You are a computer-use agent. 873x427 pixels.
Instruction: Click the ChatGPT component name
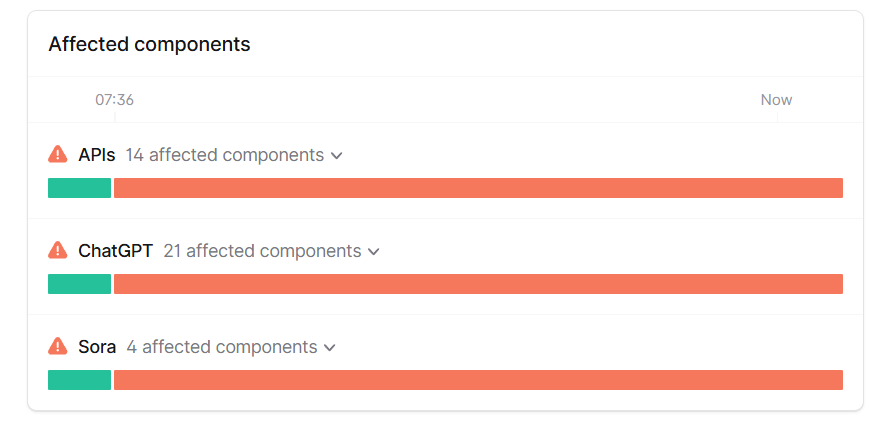pos(116,251)
